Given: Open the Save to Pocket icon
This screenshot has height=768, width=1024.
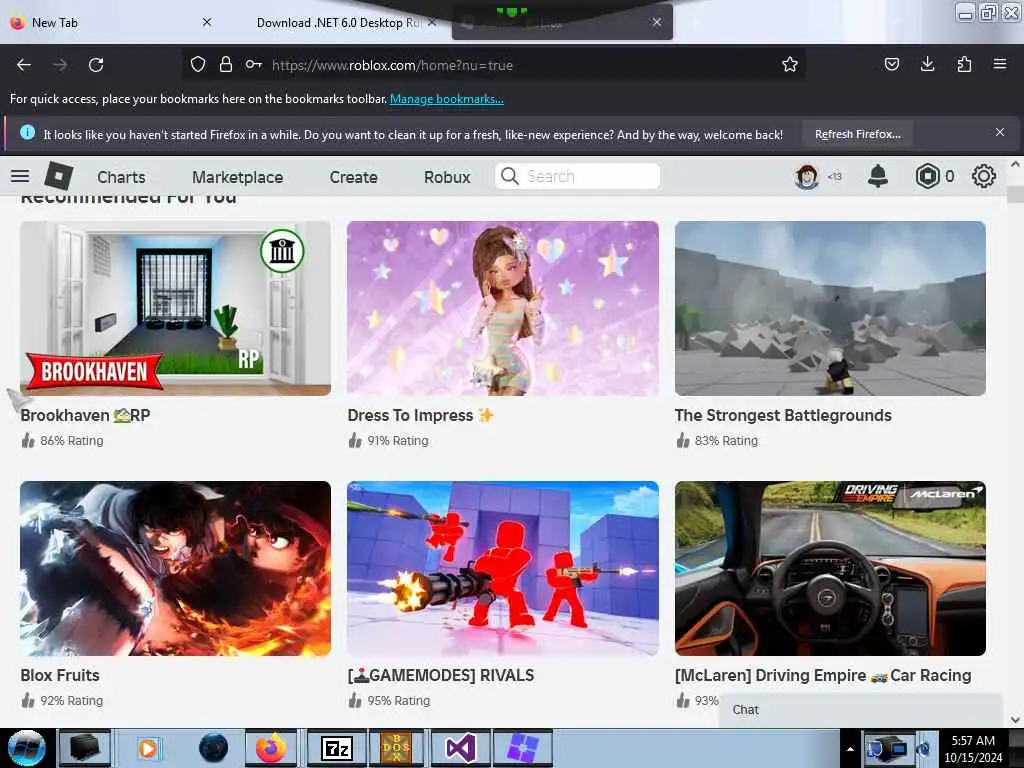Looking at the screenshot, I should (x=892, y=64).
